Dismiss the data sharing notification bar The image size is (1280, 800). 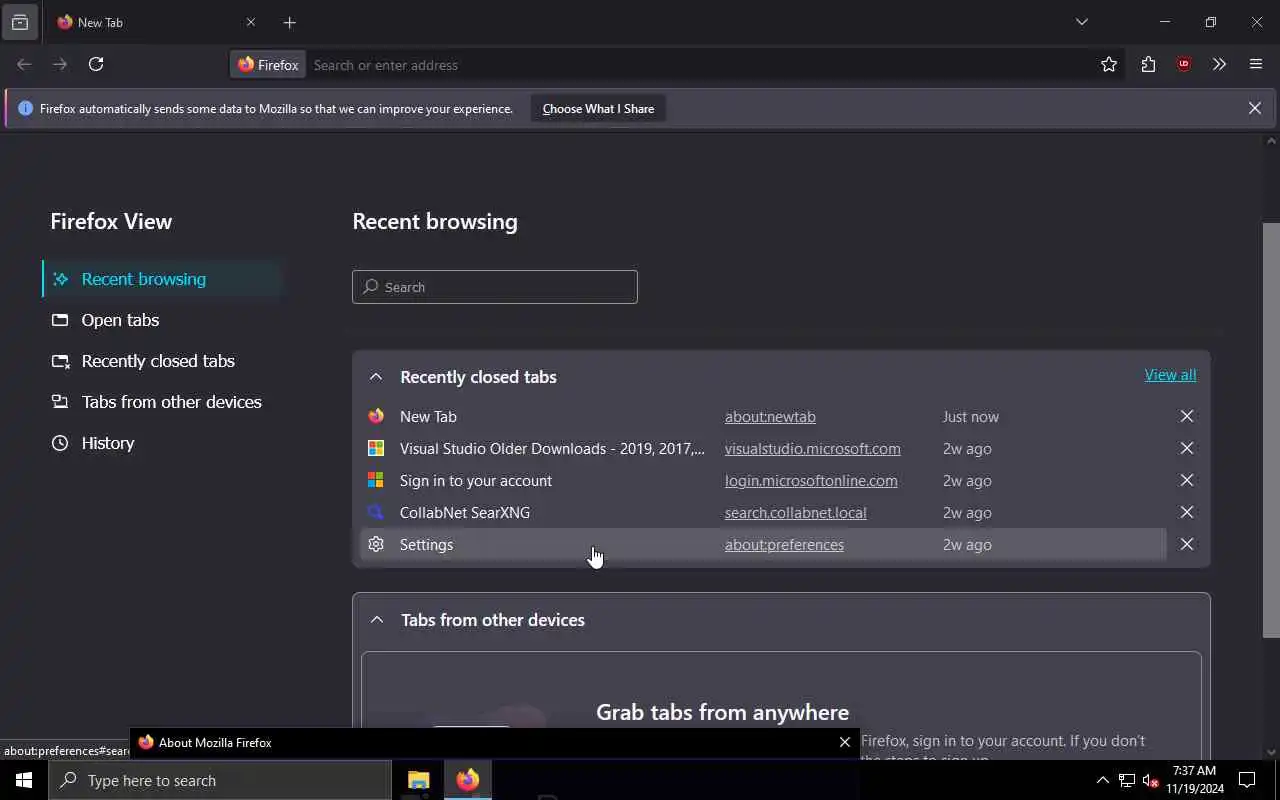coord(1254,108)
